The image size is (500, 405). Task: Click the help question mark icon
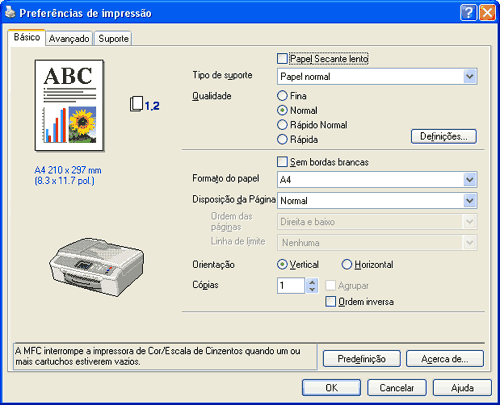pyautogui.click(x=468, y=13)
